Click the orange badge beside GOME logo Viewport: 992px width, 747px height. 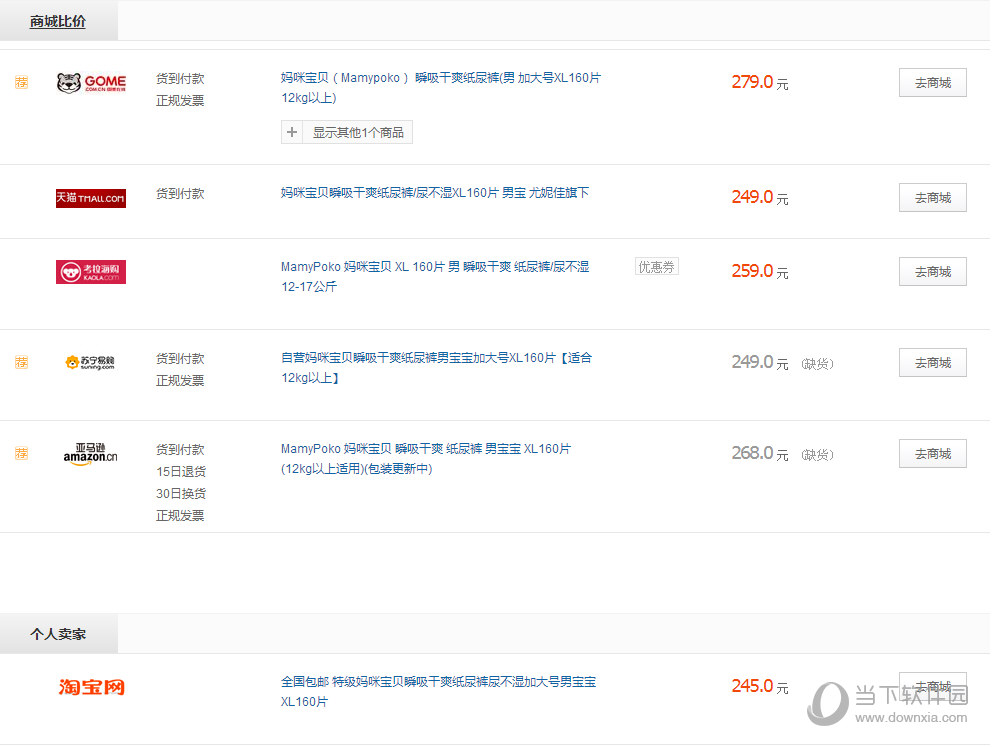[21, 83]
